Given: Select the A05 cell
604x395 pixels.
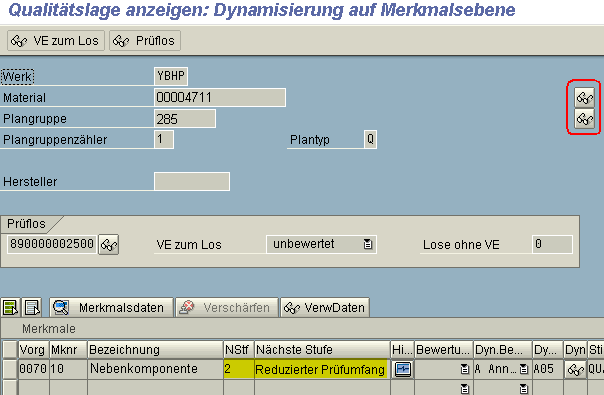Looking at the screenshot, I should click(547, 369).
